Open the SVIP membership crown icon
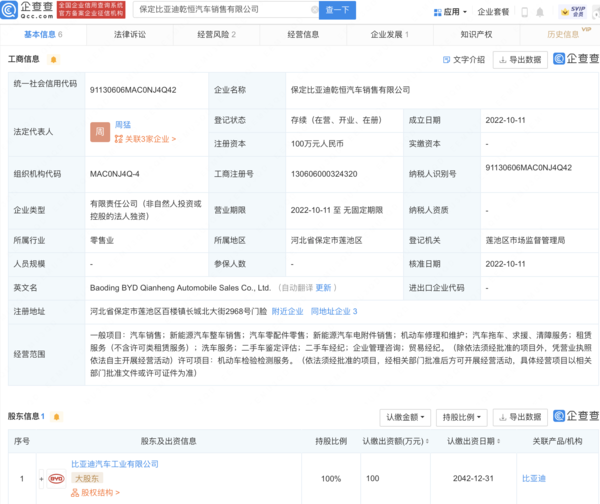Screen dimensions: 600x504 click(573, 12)
